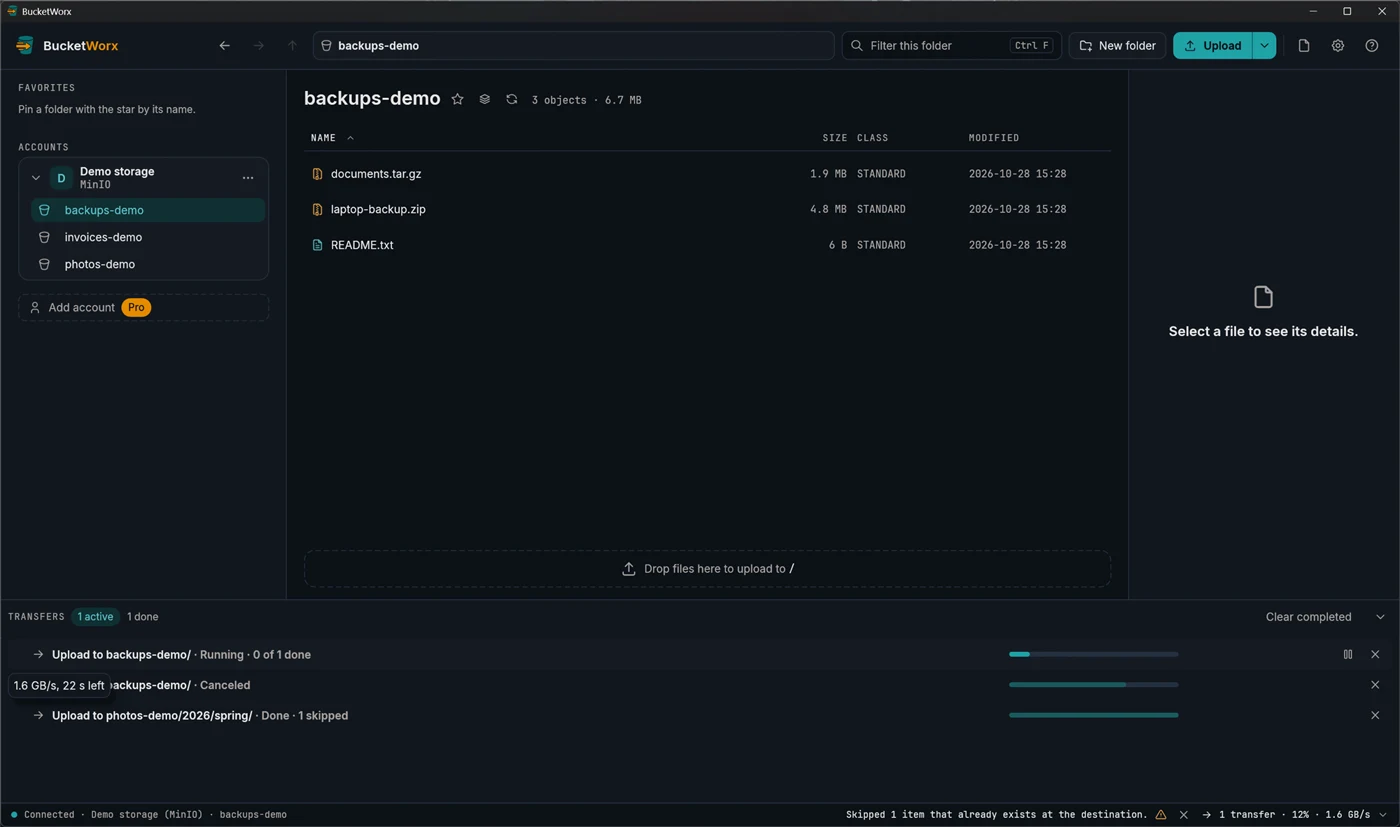
Task: Click Clear completed in Transfers
Action: 1308,617
